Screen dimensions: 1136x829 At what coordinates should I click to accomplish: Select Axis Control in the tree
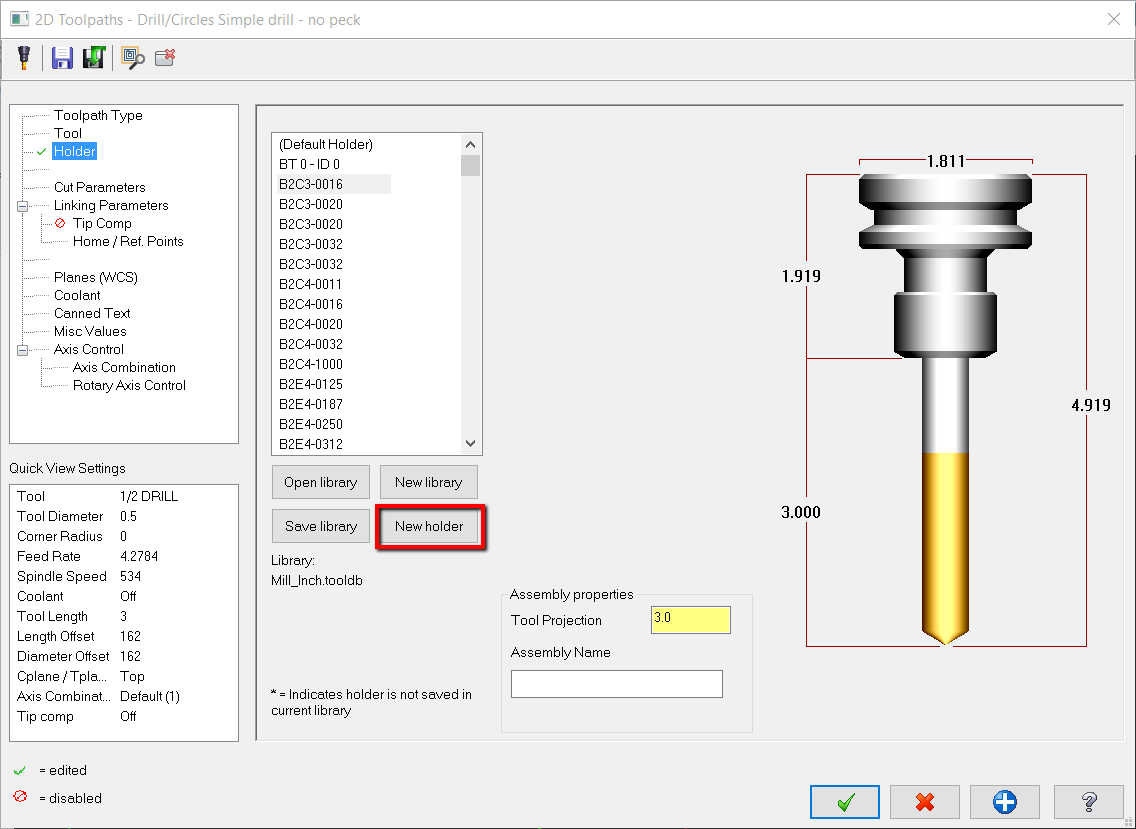point(88,349)
